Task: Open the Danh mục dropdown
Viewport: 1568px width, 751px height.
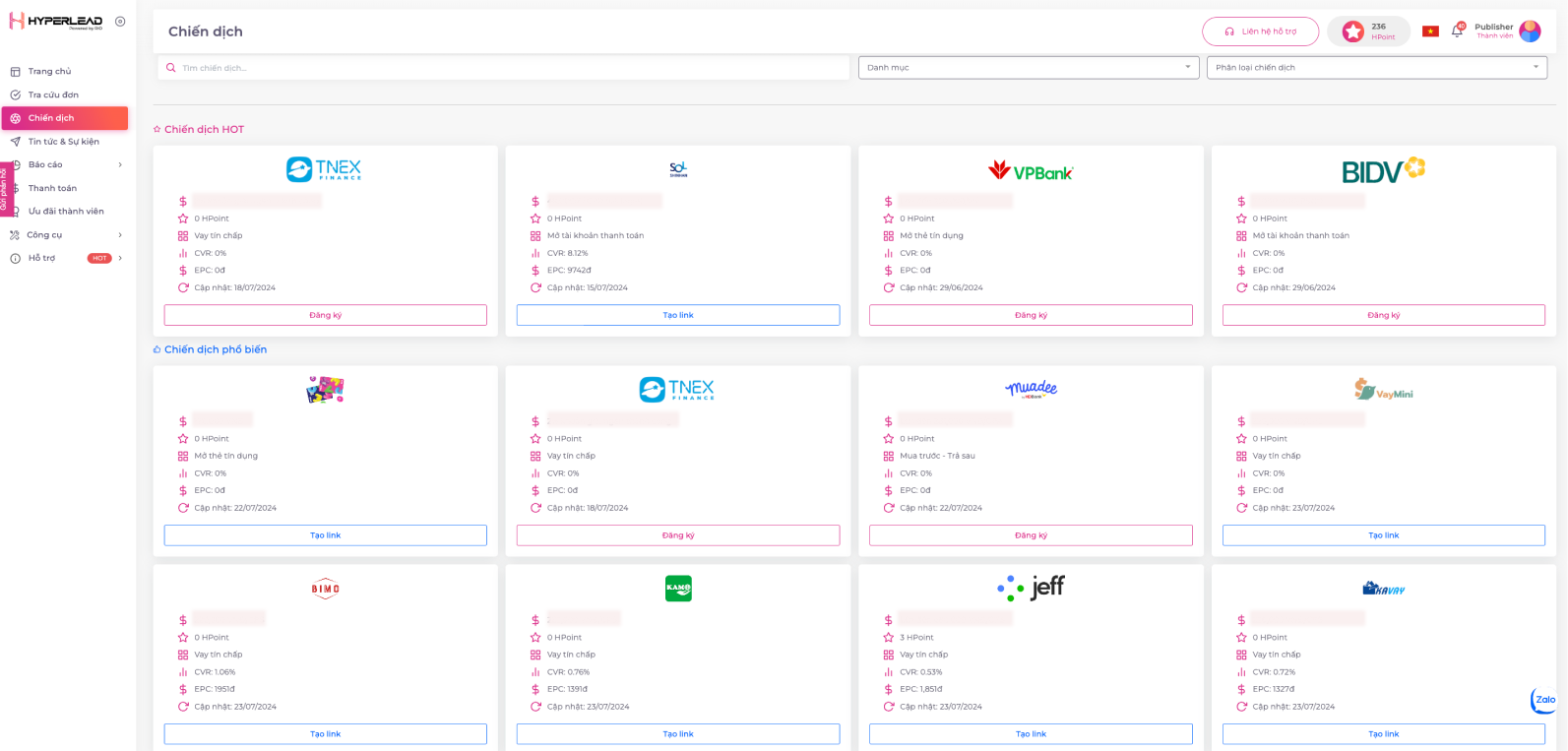Action: [x=1029, y=68]
